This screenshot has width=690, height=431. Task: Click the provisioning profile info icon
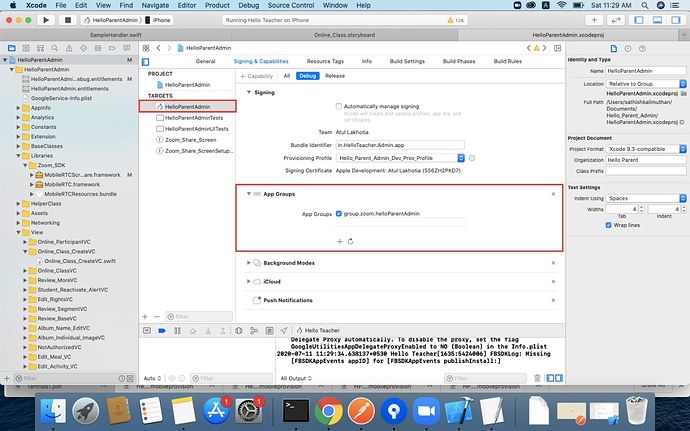[472, 158]
